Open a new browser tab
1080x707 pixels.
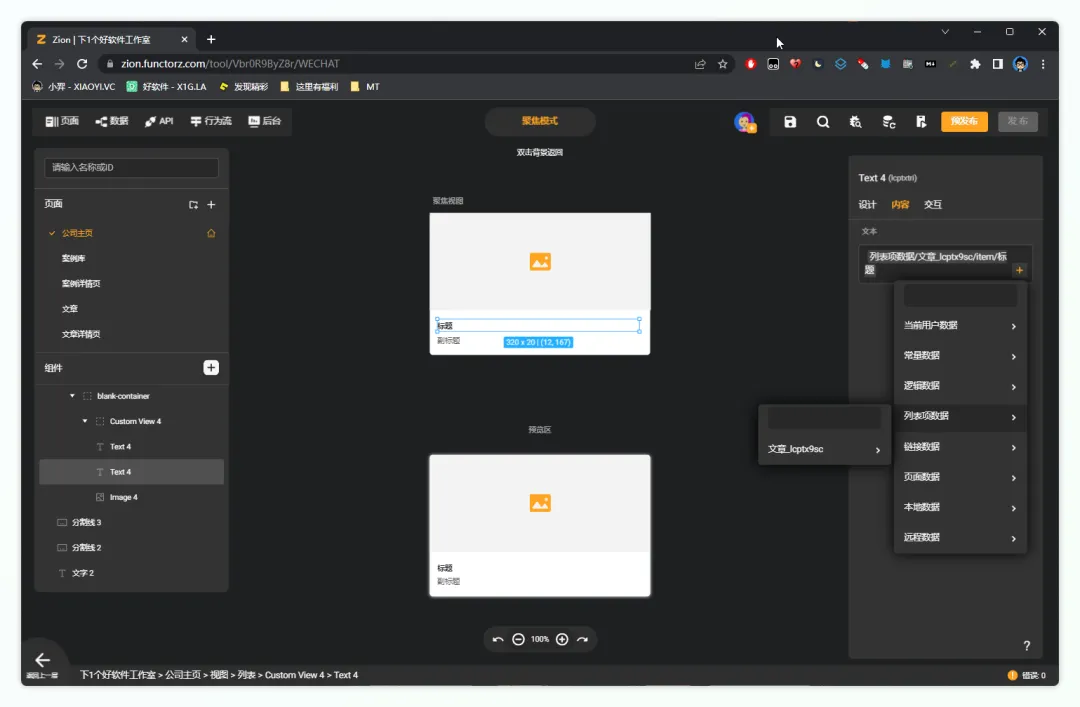point(211,39)
